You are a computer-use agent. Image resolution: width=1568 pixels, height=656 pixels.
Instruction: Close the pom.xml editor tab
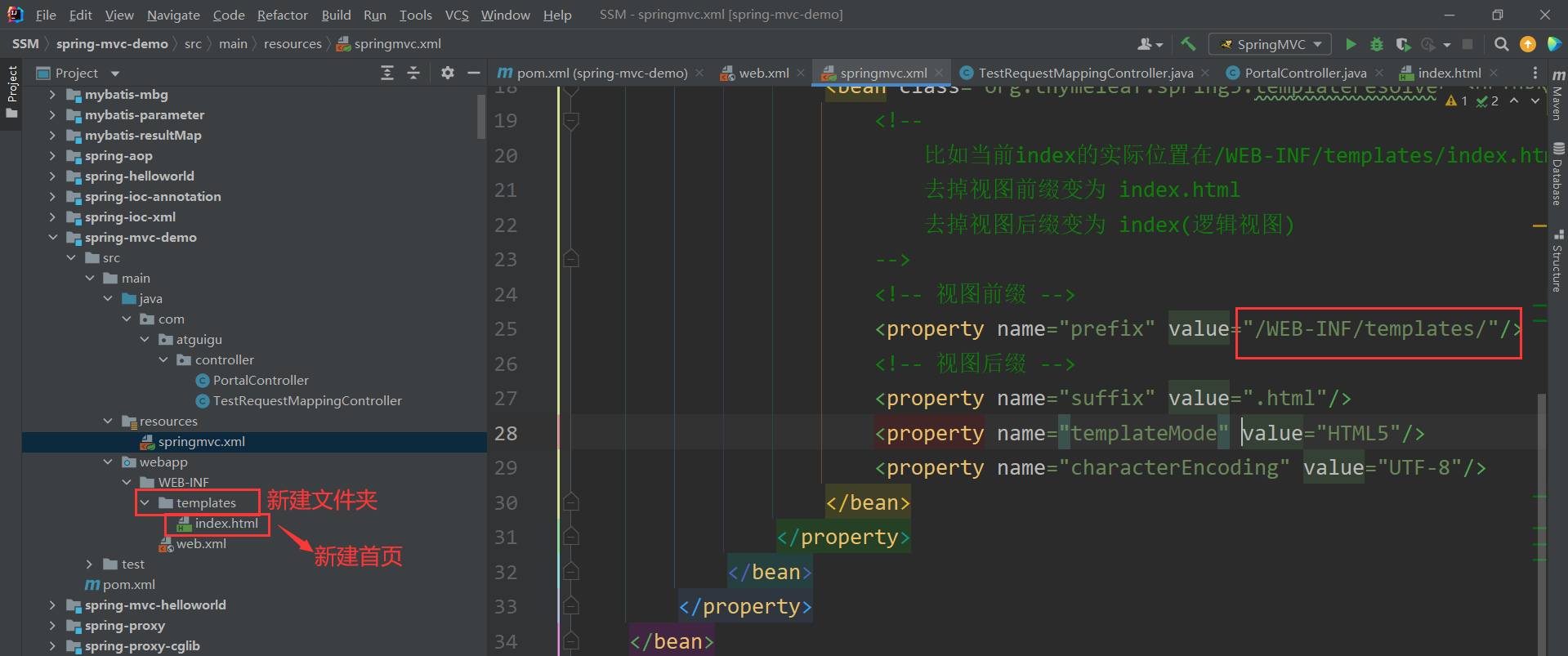699,73
